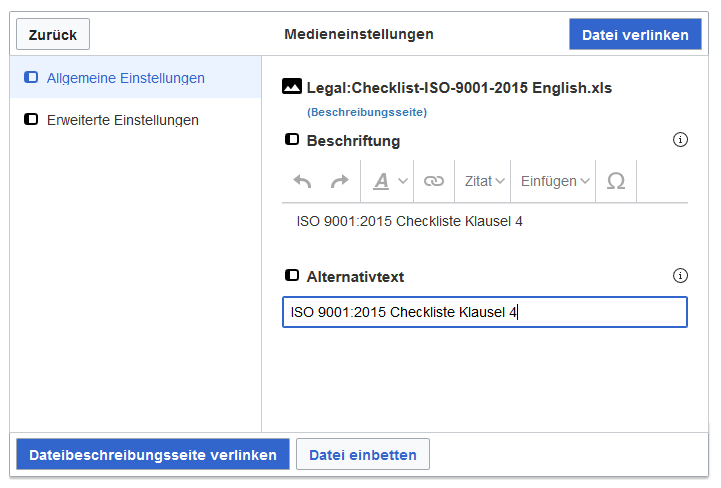Open the Zitat dropdown
This screenshot has width=721, height=488.
click(484, 181)
